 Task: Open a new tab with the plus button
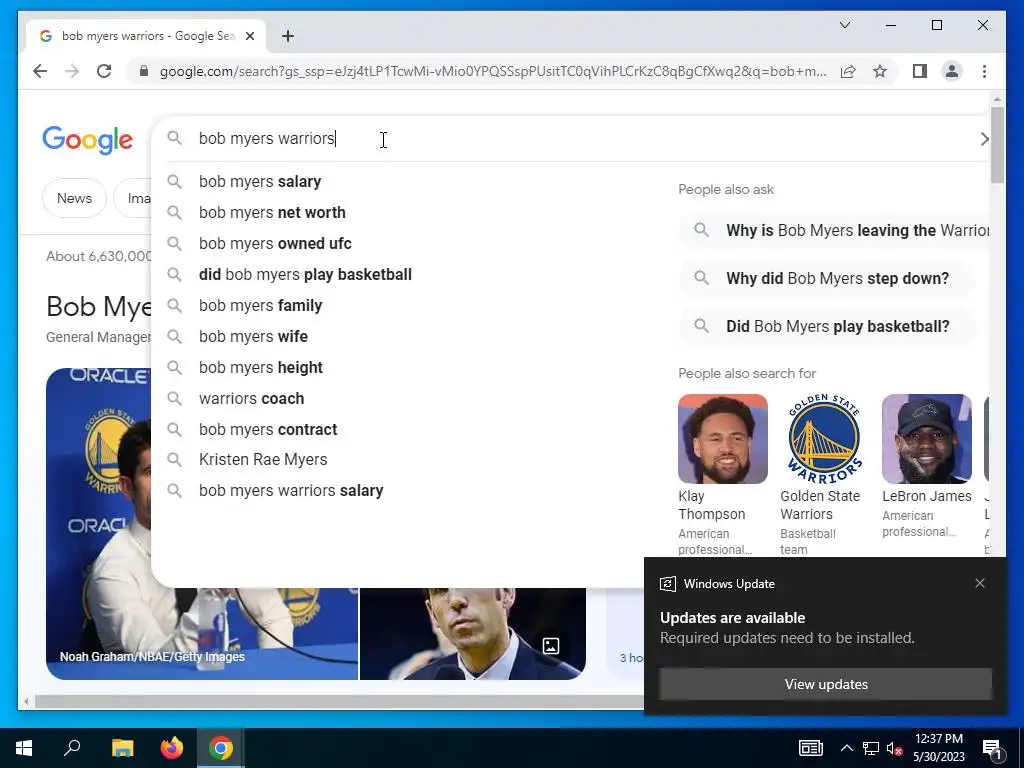coord(288,36)
